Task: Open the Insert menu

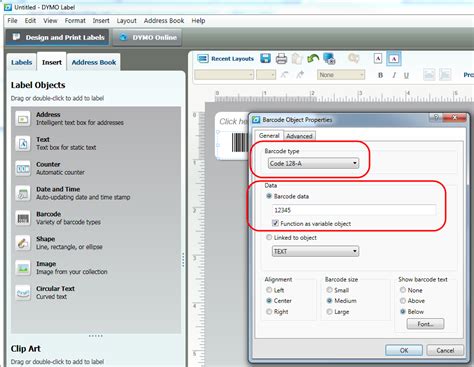Action: click(x=101, y=21)
